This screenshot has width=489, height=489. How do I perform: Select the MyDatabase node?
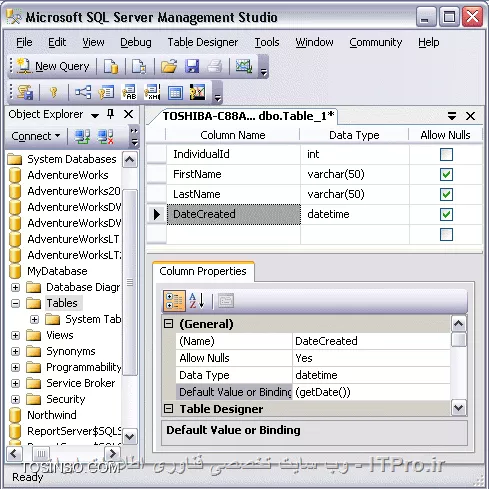point(57,271)
